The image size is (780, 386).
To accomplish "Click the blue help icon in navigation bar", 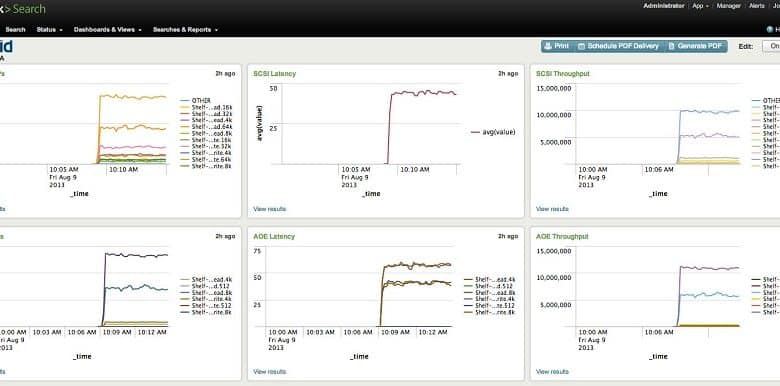I will tap(770, 30).
